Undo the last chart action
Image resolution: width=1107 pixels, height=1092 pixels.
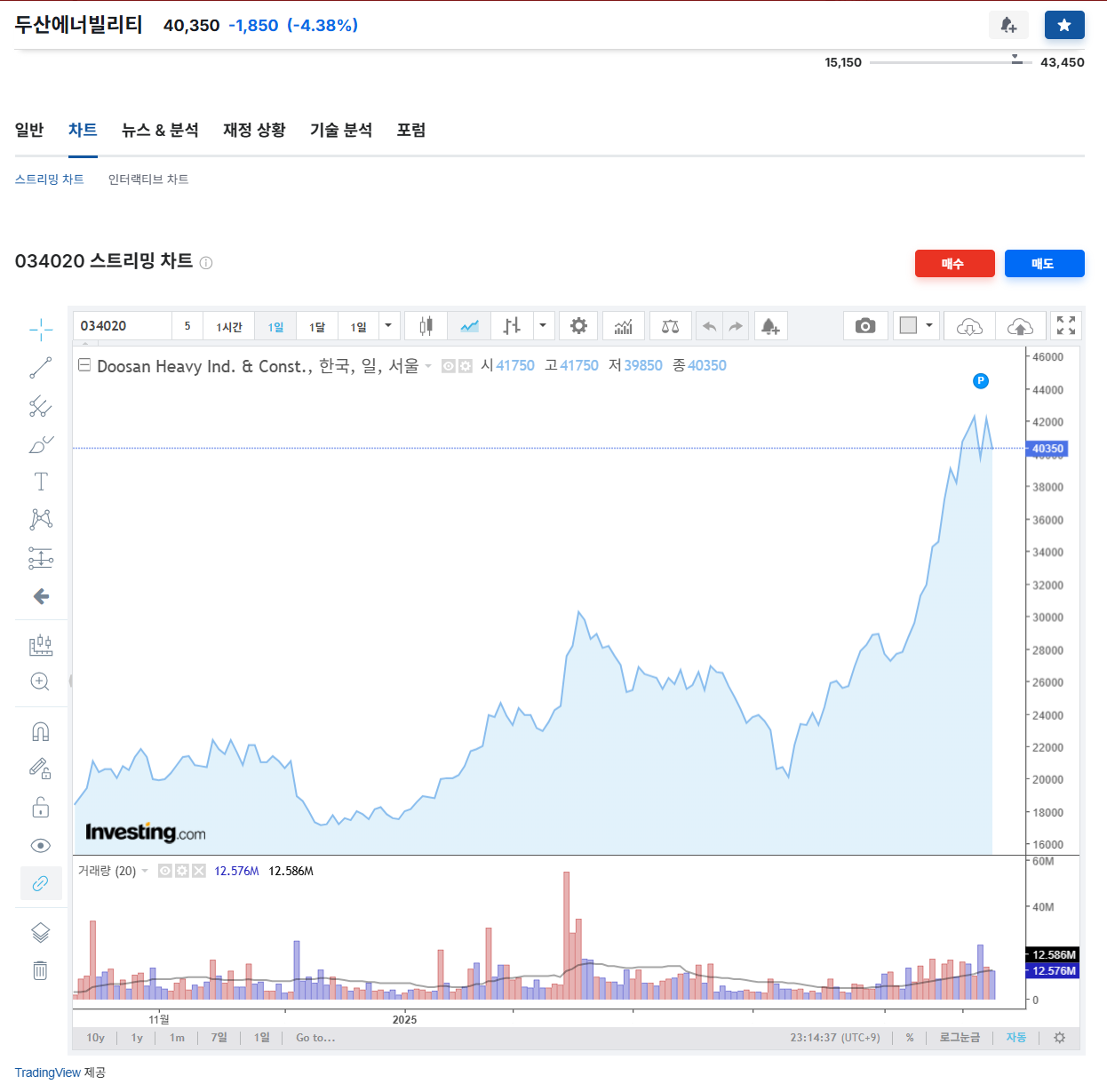coord(709,325)
